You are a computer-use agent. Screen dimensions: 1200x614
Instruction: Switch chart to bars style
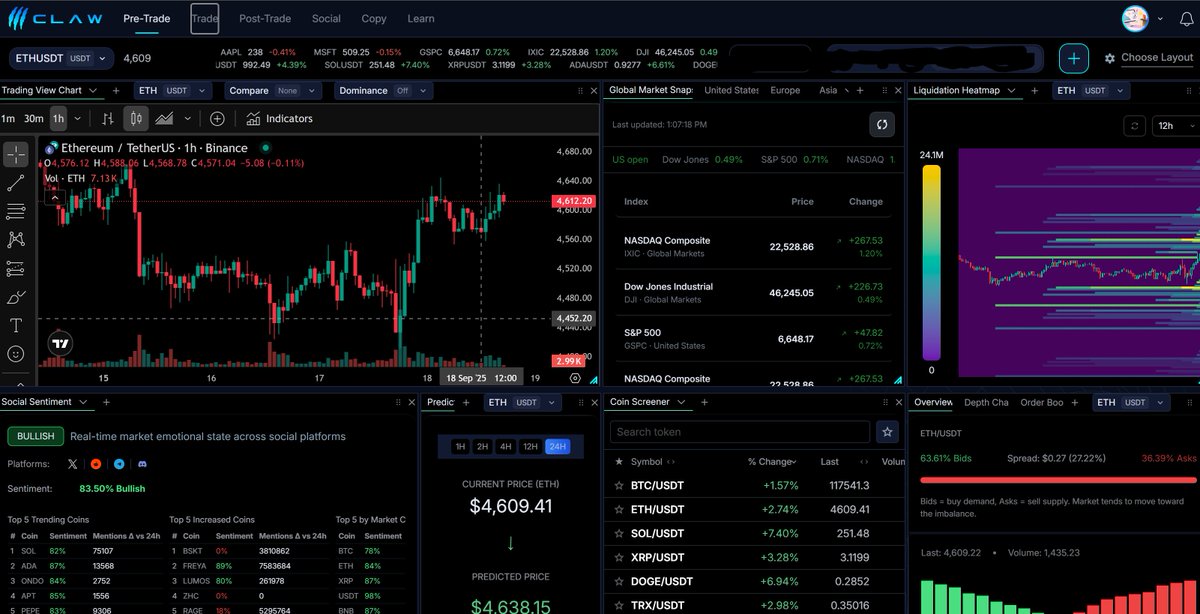click(x=108, y=118)
